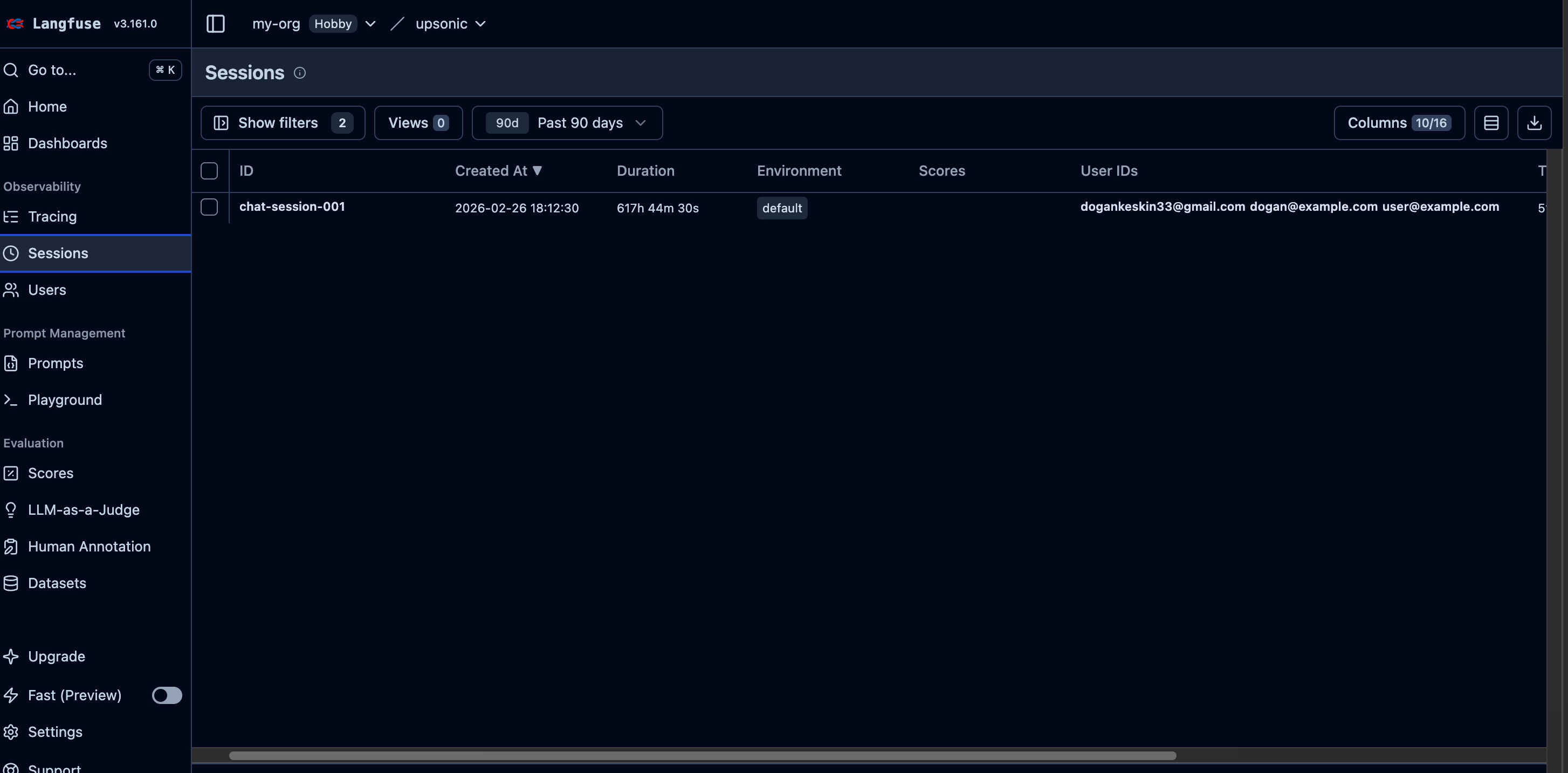Toggle the sidebar panel icon

click(x=216, y=24)
